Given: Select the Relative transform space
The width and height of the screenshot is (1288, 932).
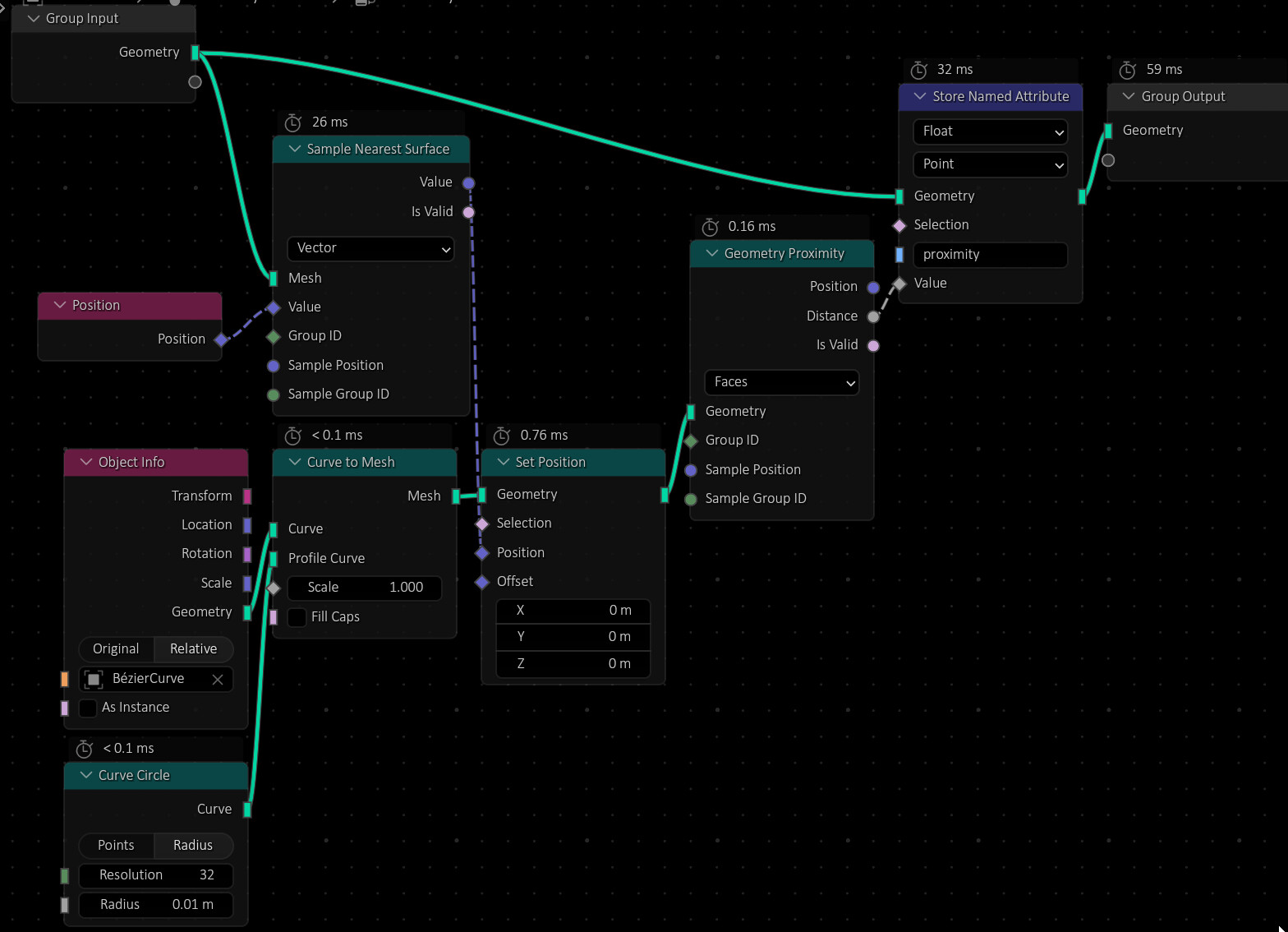Looking at the screenshot, I should (194, 649).
